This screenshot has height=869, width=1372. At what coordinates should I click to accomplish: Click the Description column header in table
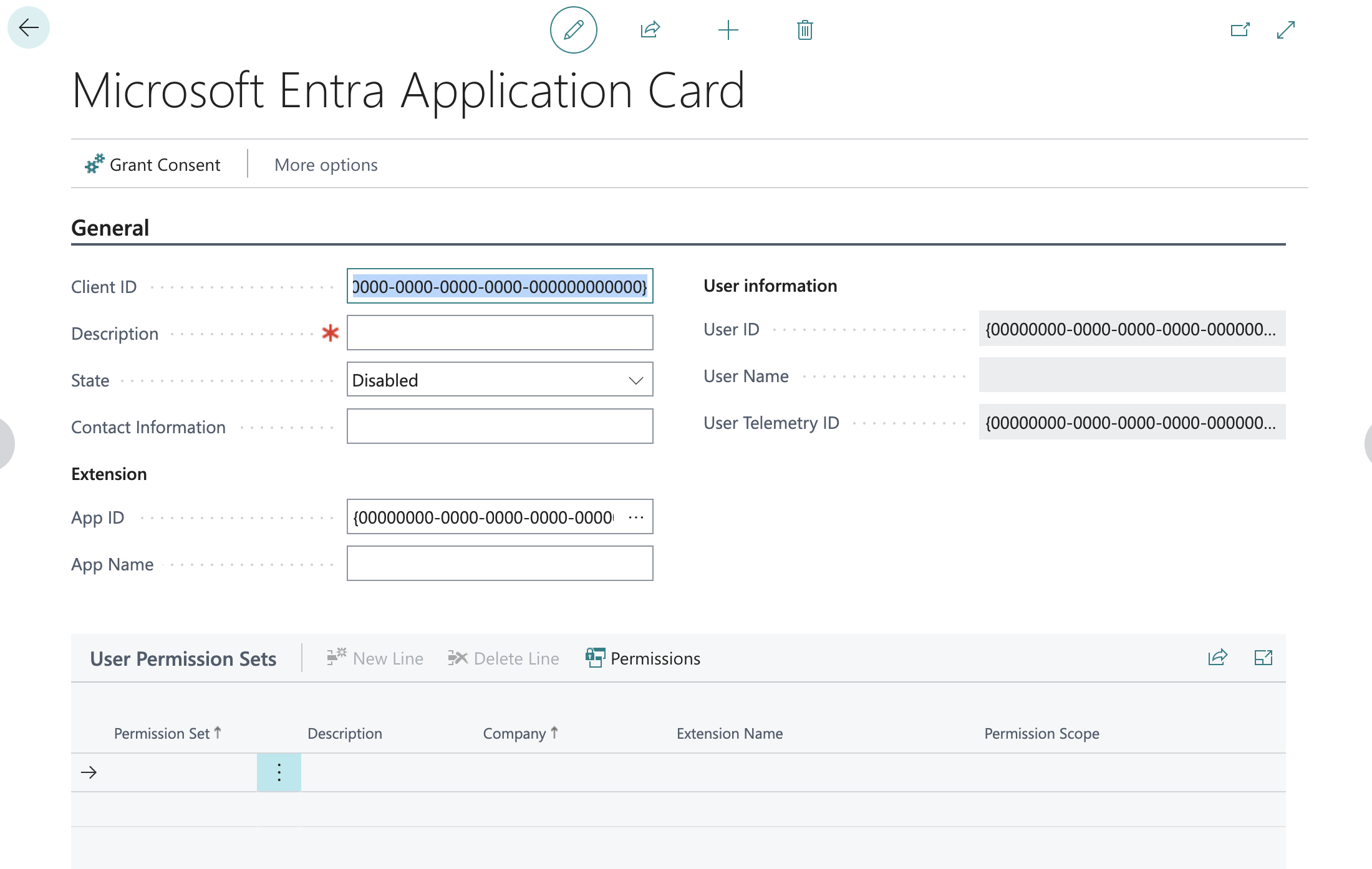click(x=345, y=733)
